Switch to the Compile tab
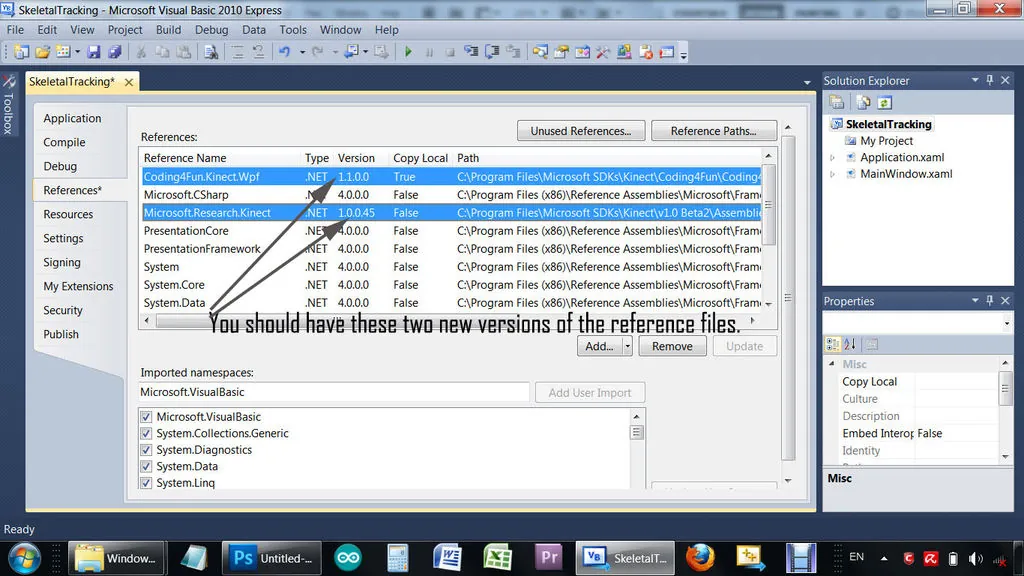This screenshot has height=576, width=1024. coord(64,142)
